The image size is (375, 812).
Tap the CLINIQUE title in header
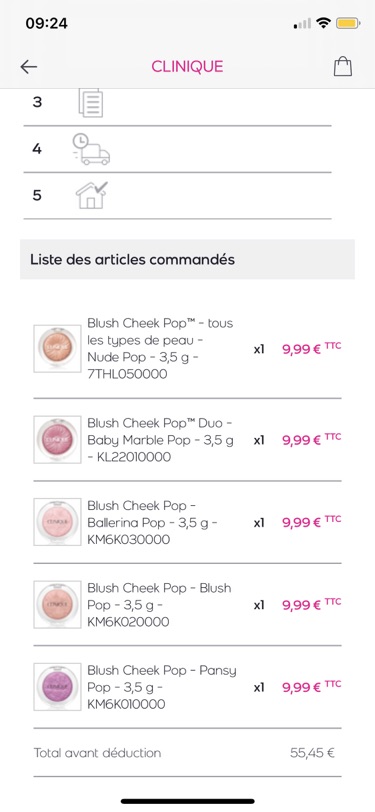(x=187, y=66)
